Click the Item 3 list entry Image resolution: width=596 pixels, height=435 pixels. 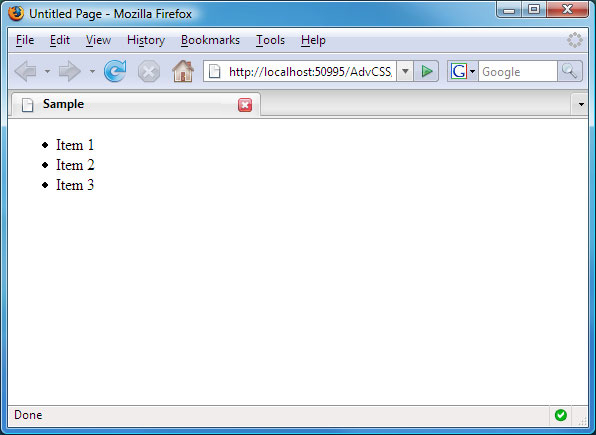tap(75, 185)
